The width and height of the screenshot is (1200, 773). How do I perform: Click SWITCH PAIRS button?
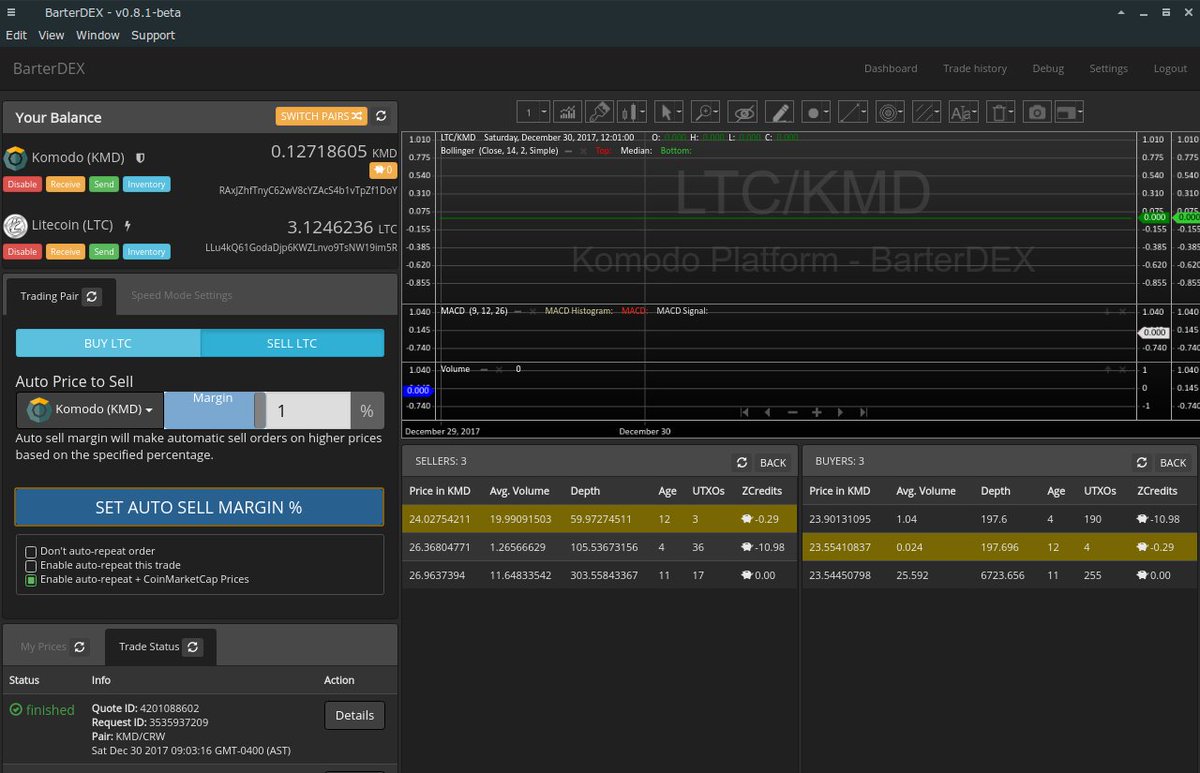[322, 116]
